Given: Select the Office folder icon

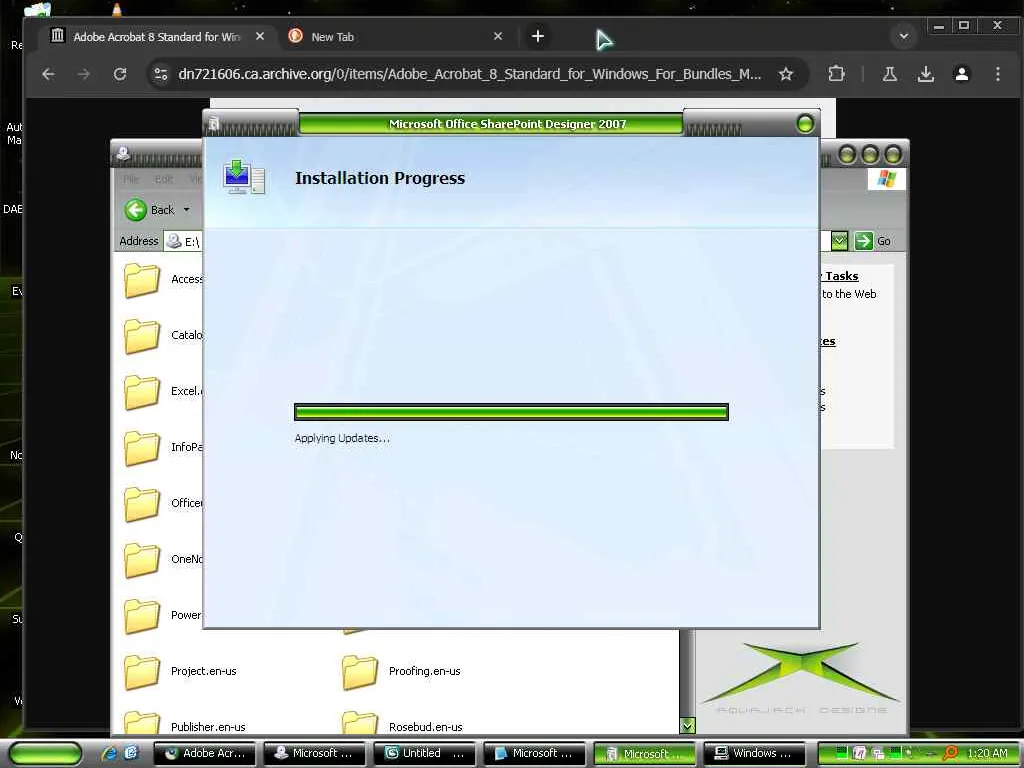Looking at the screenshot, I should [x=142, y=504].
